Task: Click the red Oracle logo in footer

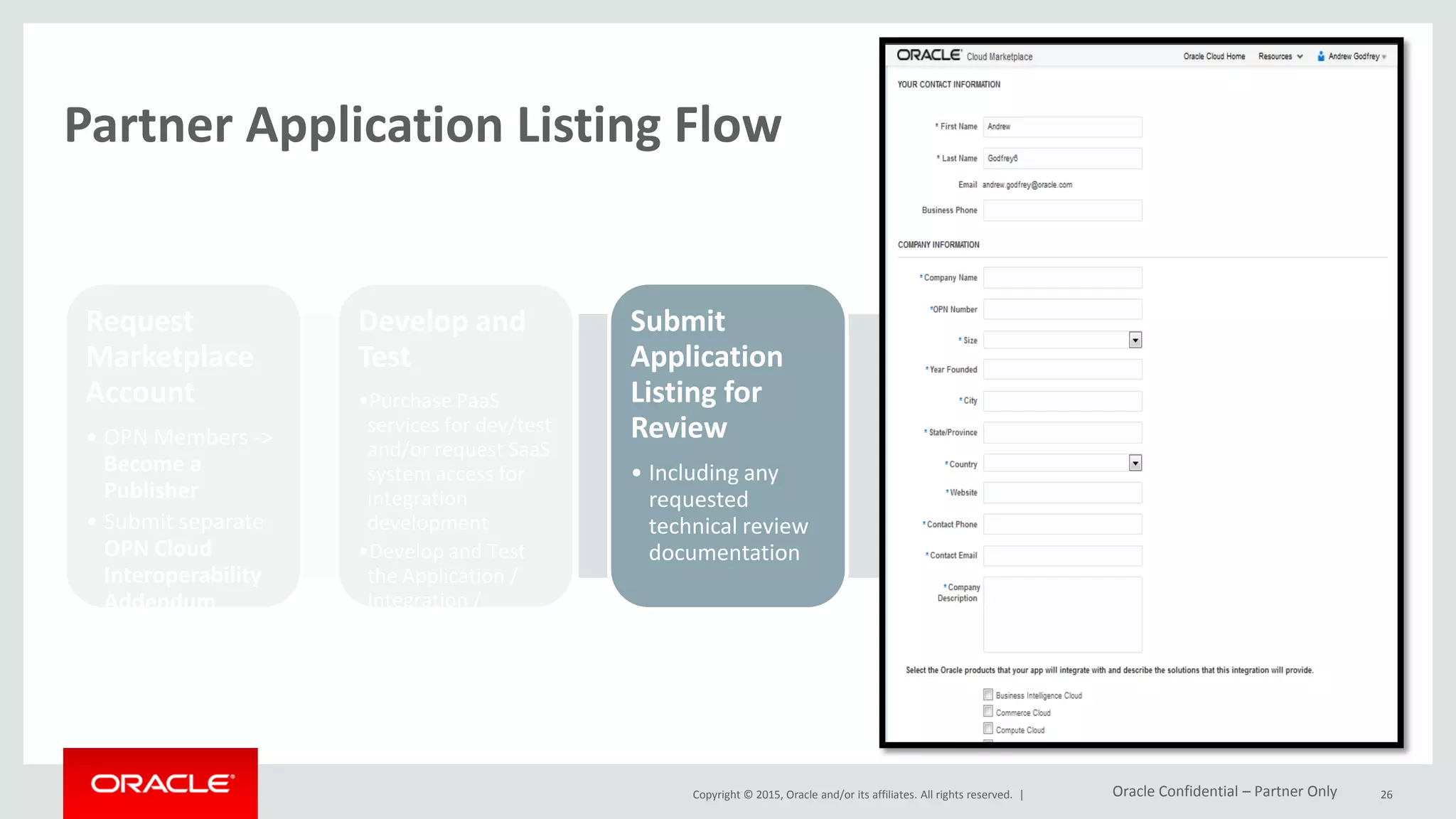Action: [161, 783]
